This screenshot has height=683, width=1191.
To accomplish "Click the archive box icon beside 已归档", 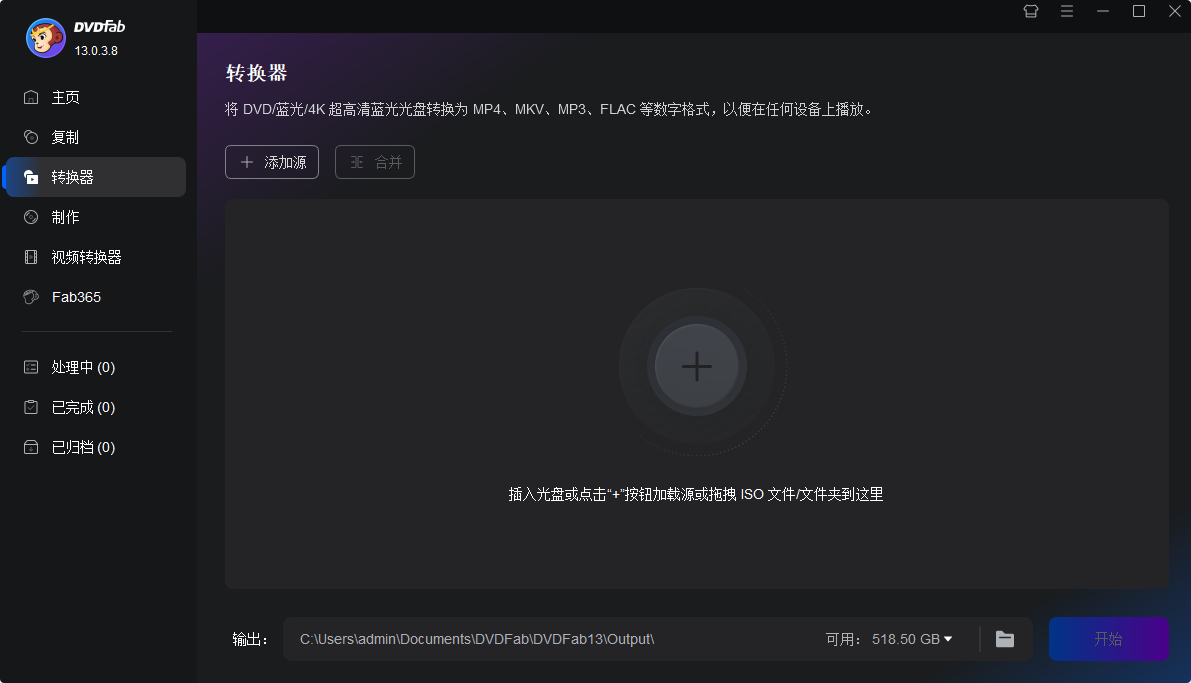I will (31, 447).
